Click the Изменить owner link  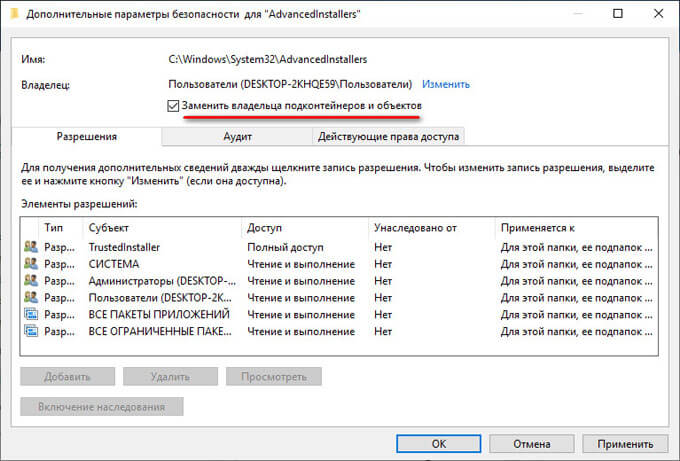(446, 84)
